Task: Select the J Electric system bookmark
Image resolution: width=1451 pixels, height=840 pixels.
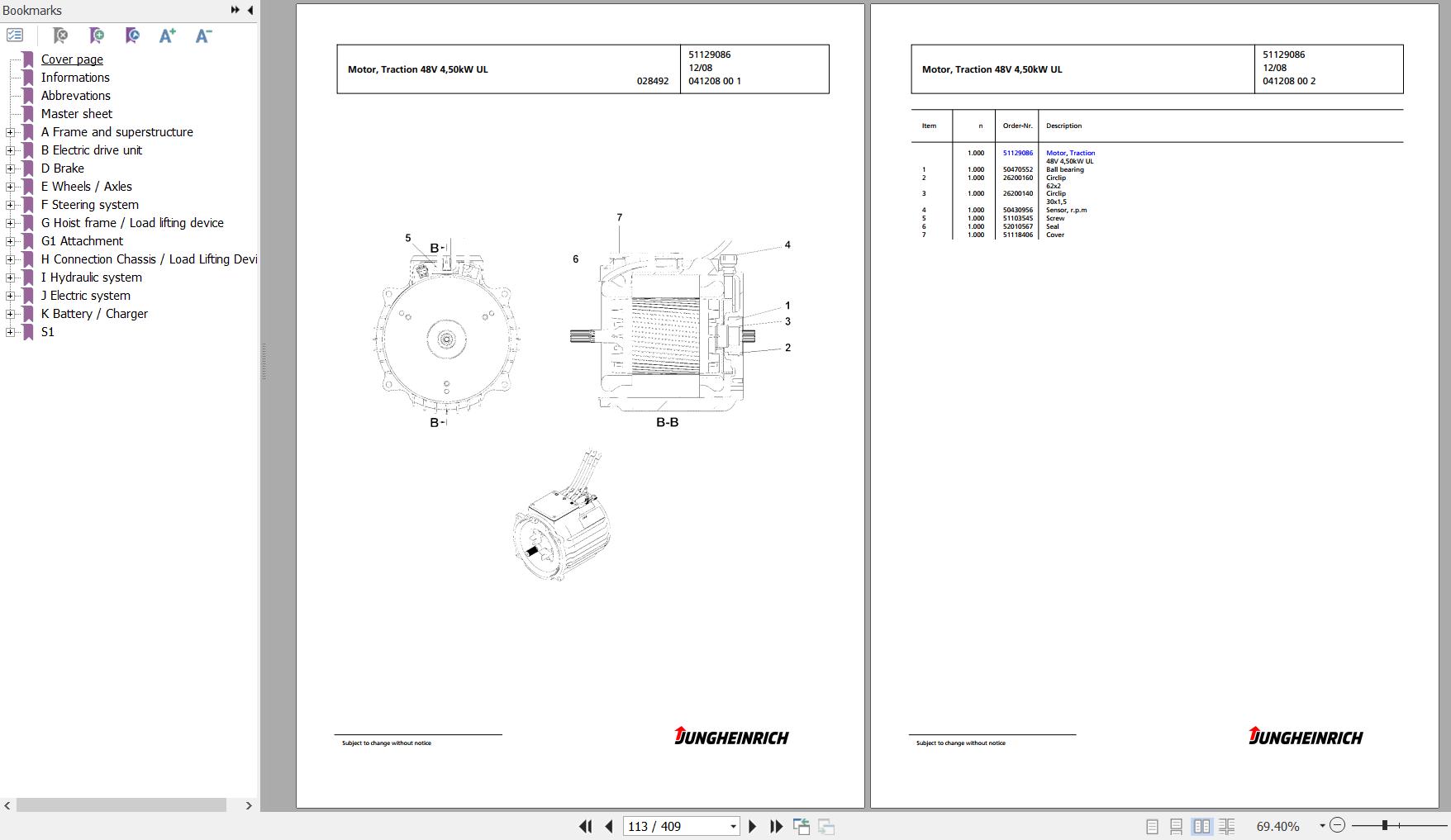Action: point(86,296)
